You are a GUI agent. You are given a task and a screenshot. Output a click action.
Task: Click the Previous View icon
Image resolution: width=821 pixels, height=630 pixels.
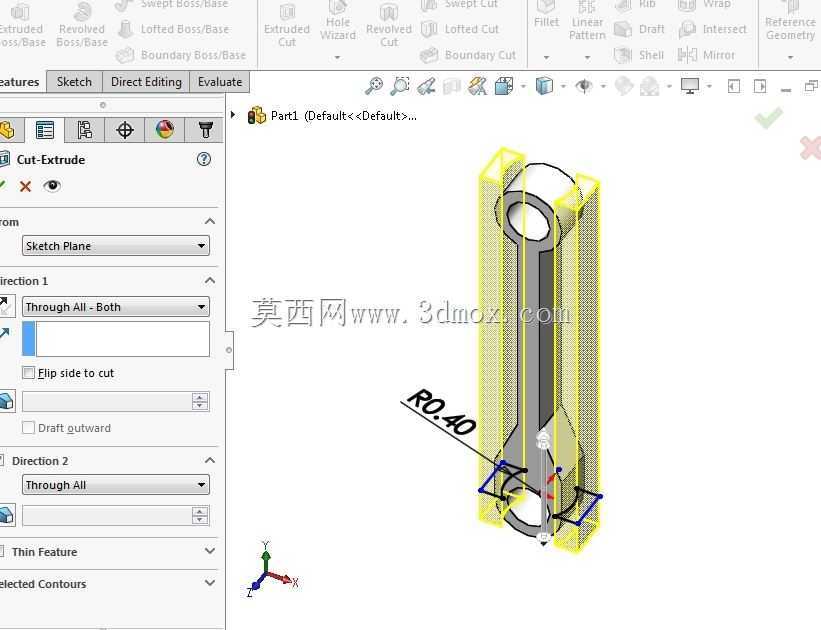click(x=427, y=86)
